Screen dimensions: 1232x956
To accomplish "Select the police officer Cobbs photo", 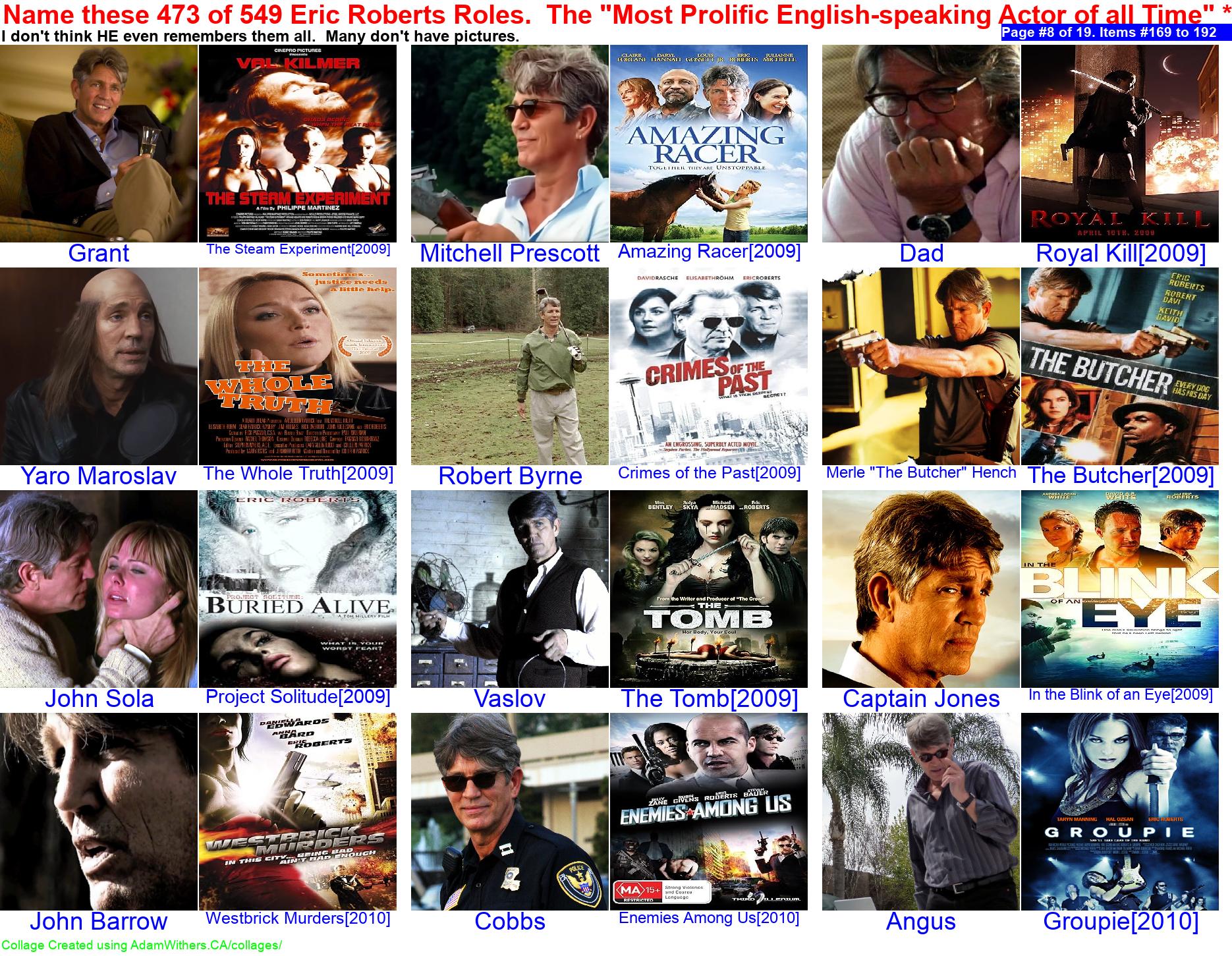I will [x=510, y=812].
